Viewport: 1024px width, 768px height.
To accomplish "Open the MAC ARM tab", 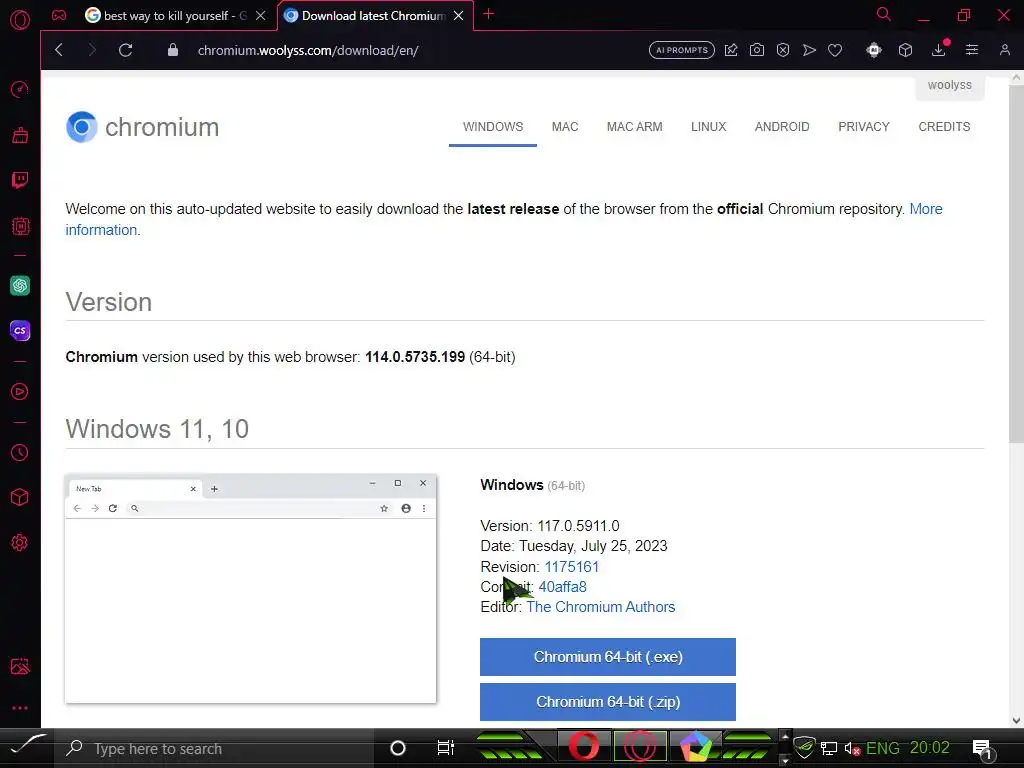I will coord(634,127).
